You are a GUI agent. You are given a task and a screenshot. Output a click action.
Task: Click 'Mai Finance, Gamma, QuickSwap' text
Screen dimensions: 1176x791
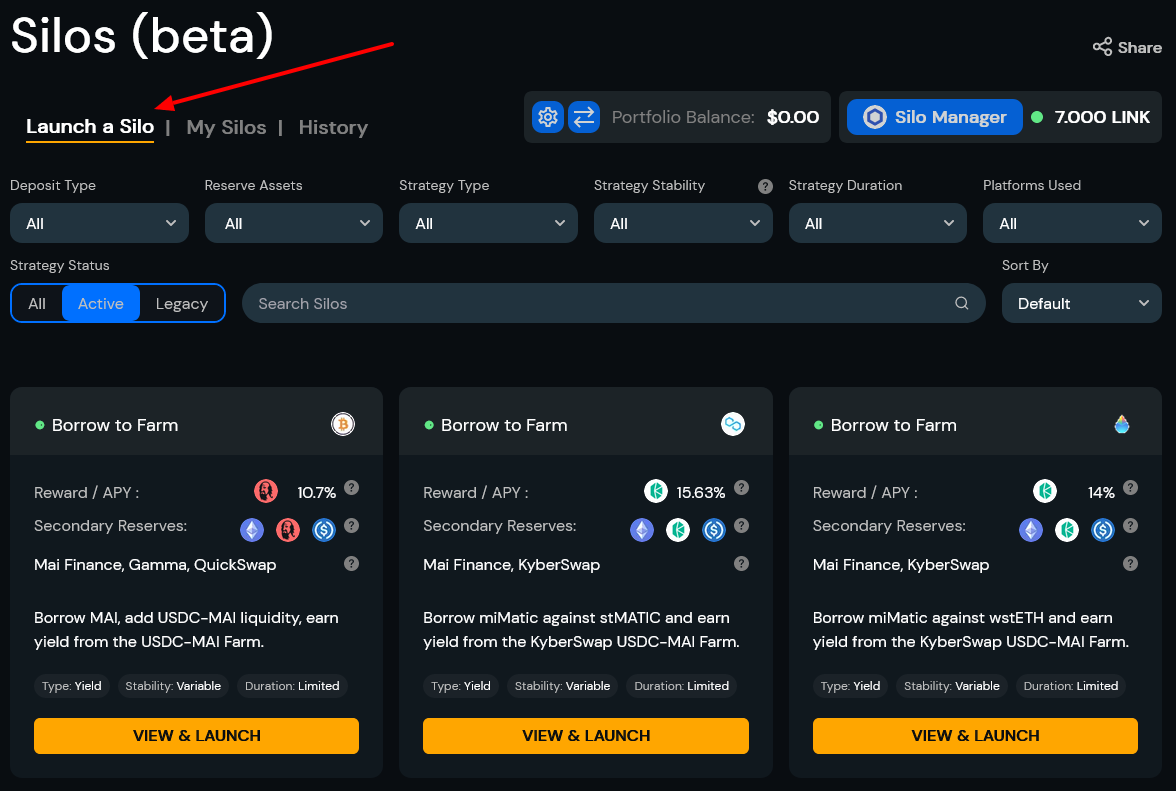[x=155, y=565]
